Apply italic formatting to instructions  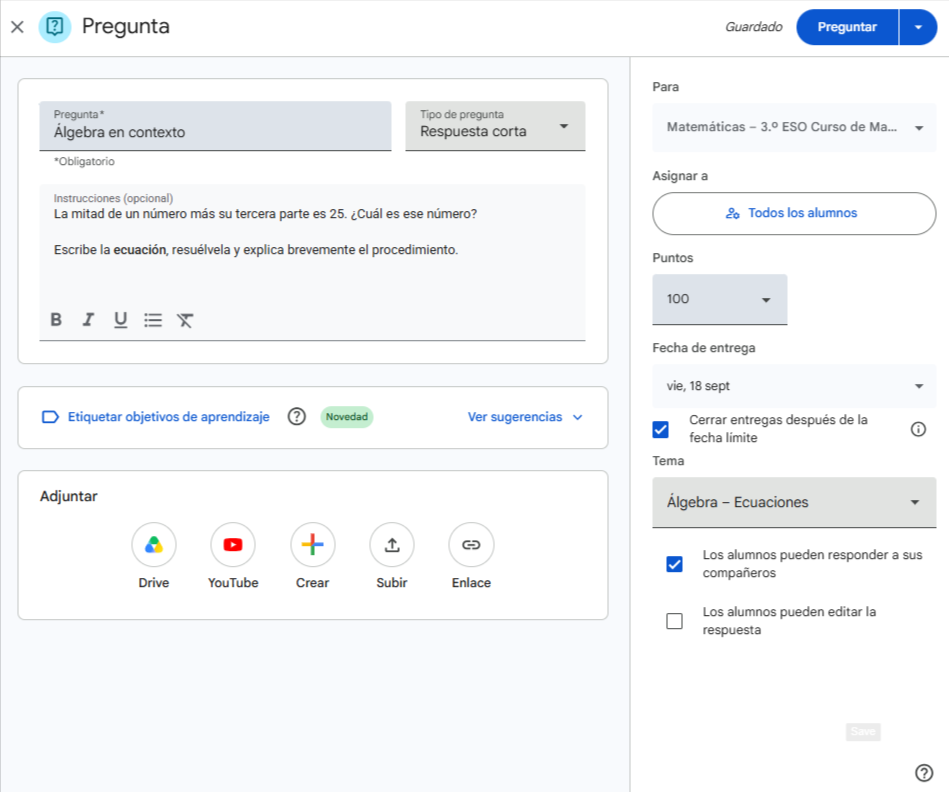88,319
